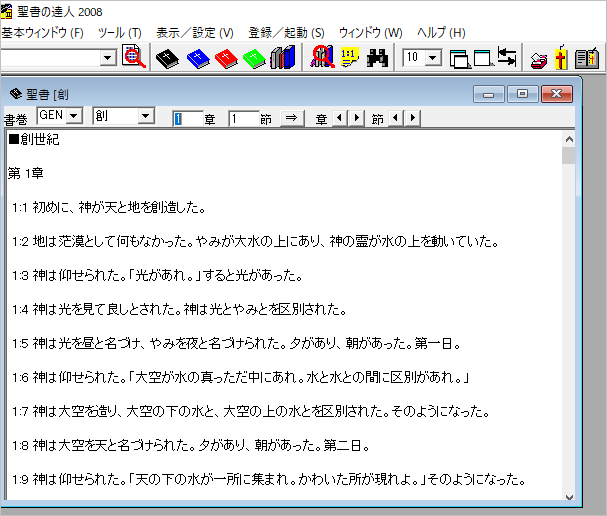Click verse 1:6 大空が水の text
Screen dimensions: 607x516
click(241, 377)
